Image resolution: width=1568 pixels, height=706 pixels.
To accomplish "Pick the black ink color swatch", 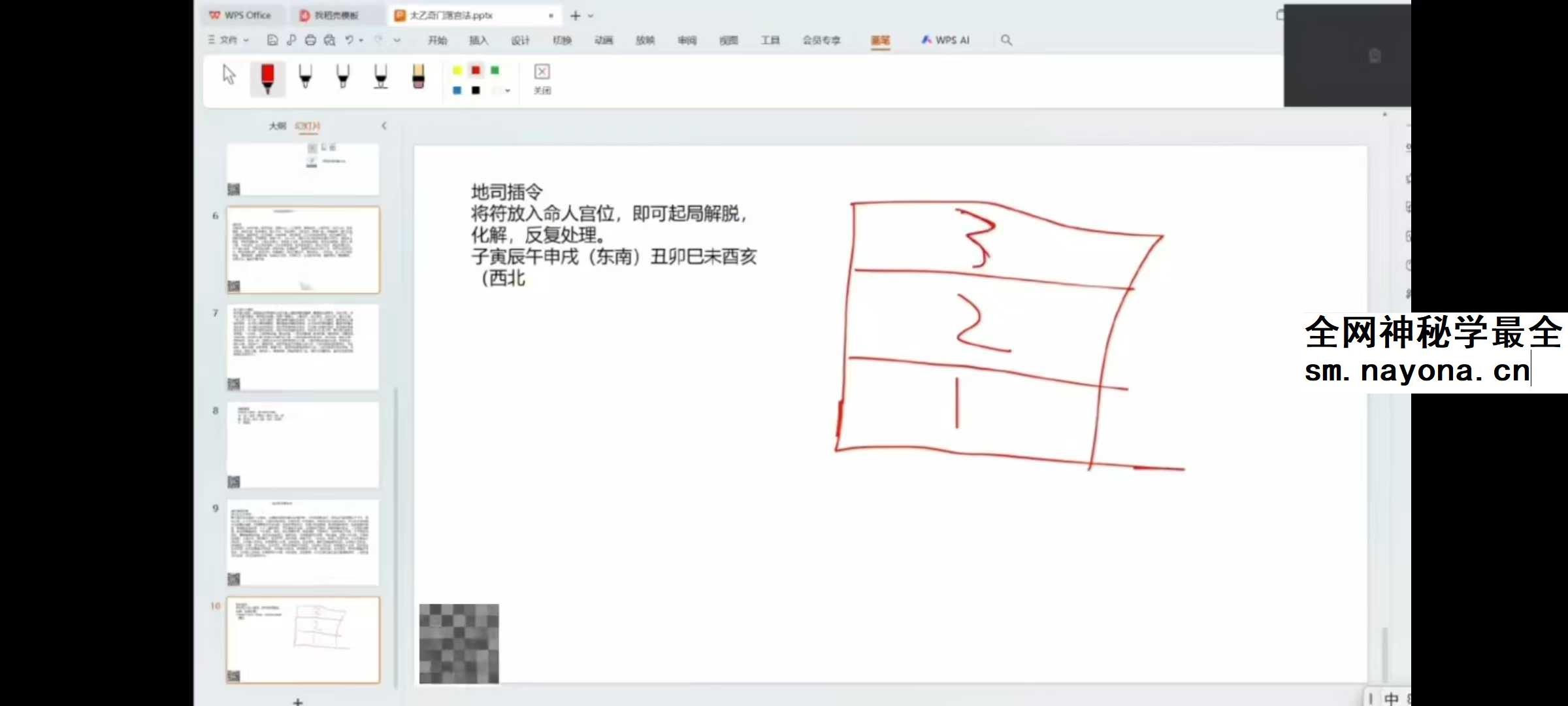I will [x=476, y=90].
